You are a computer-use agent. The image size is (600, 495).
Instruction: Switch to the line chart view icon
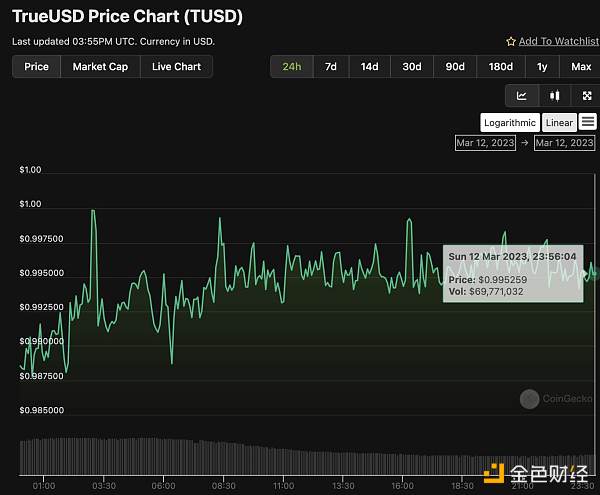(x=522, y=96)
